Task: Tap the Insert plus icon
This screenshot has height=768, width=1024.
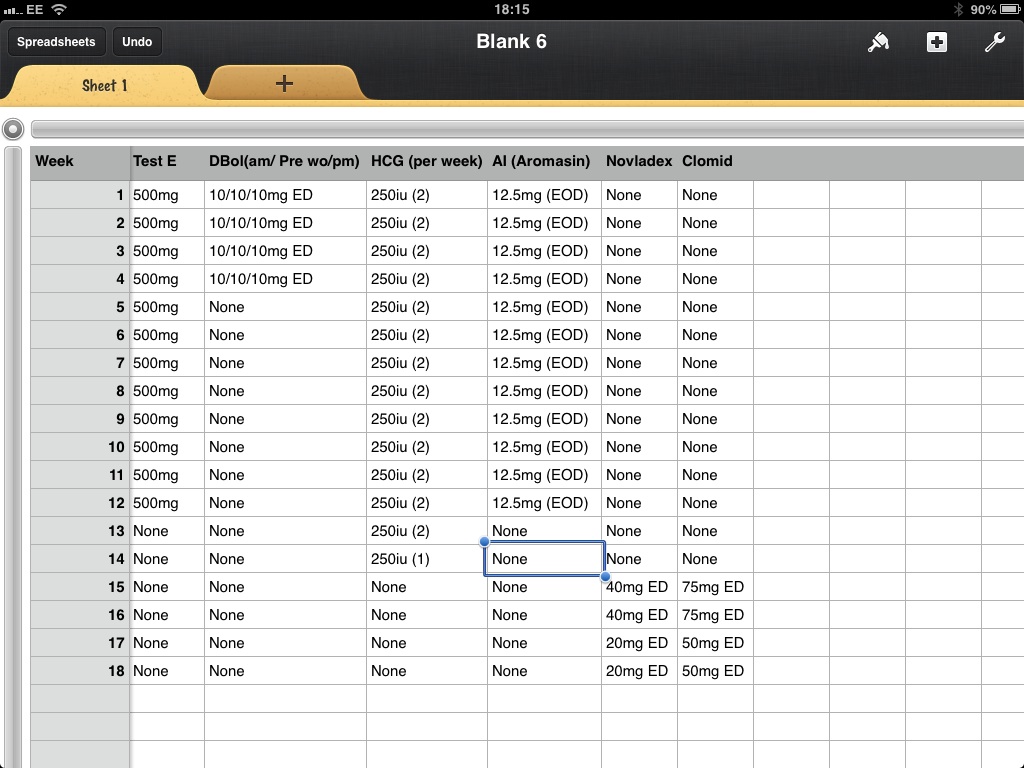Action: 936,42
